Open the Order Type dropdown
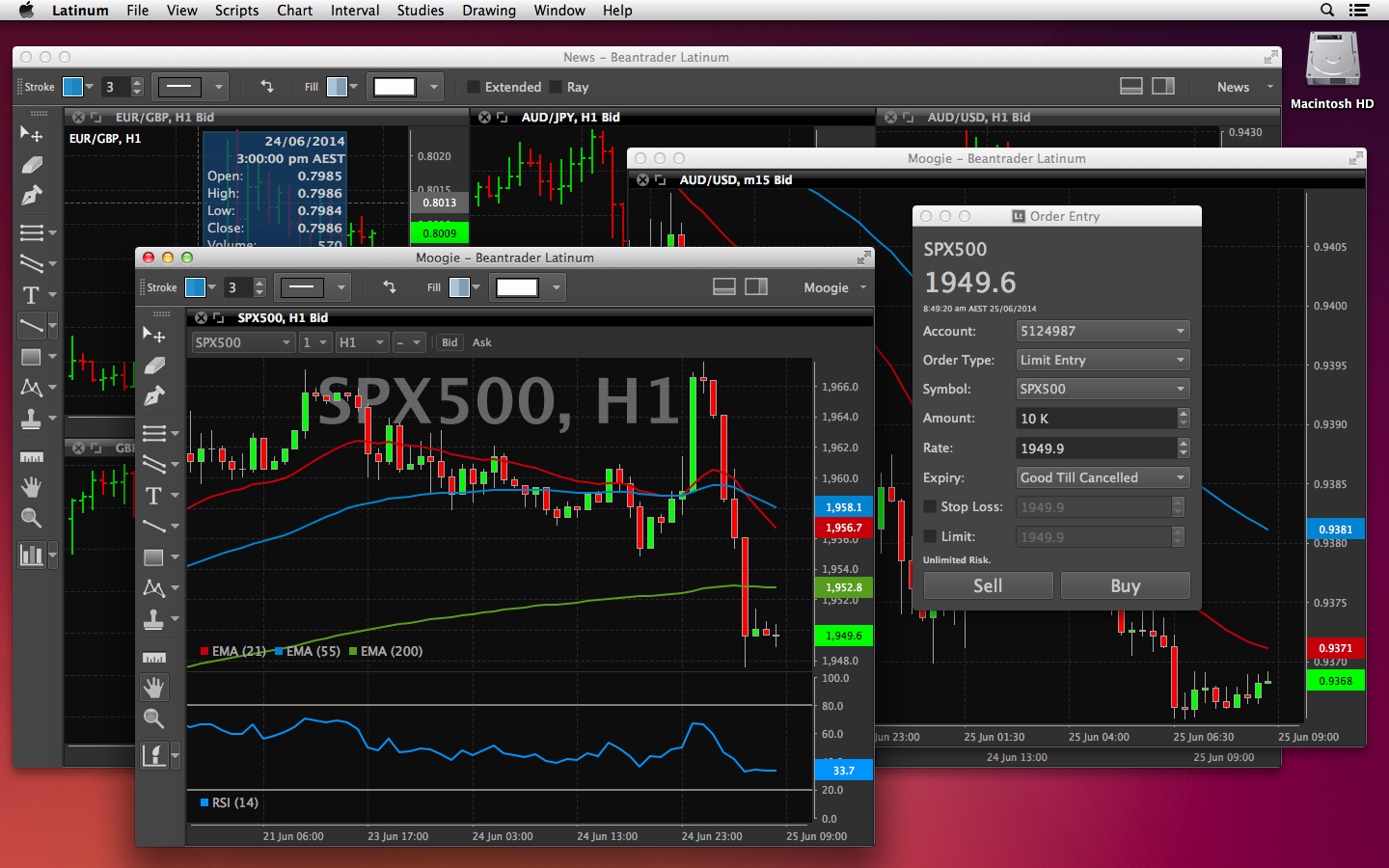Viewport: 1389px width, 868px height. (x=1103, y=360)
